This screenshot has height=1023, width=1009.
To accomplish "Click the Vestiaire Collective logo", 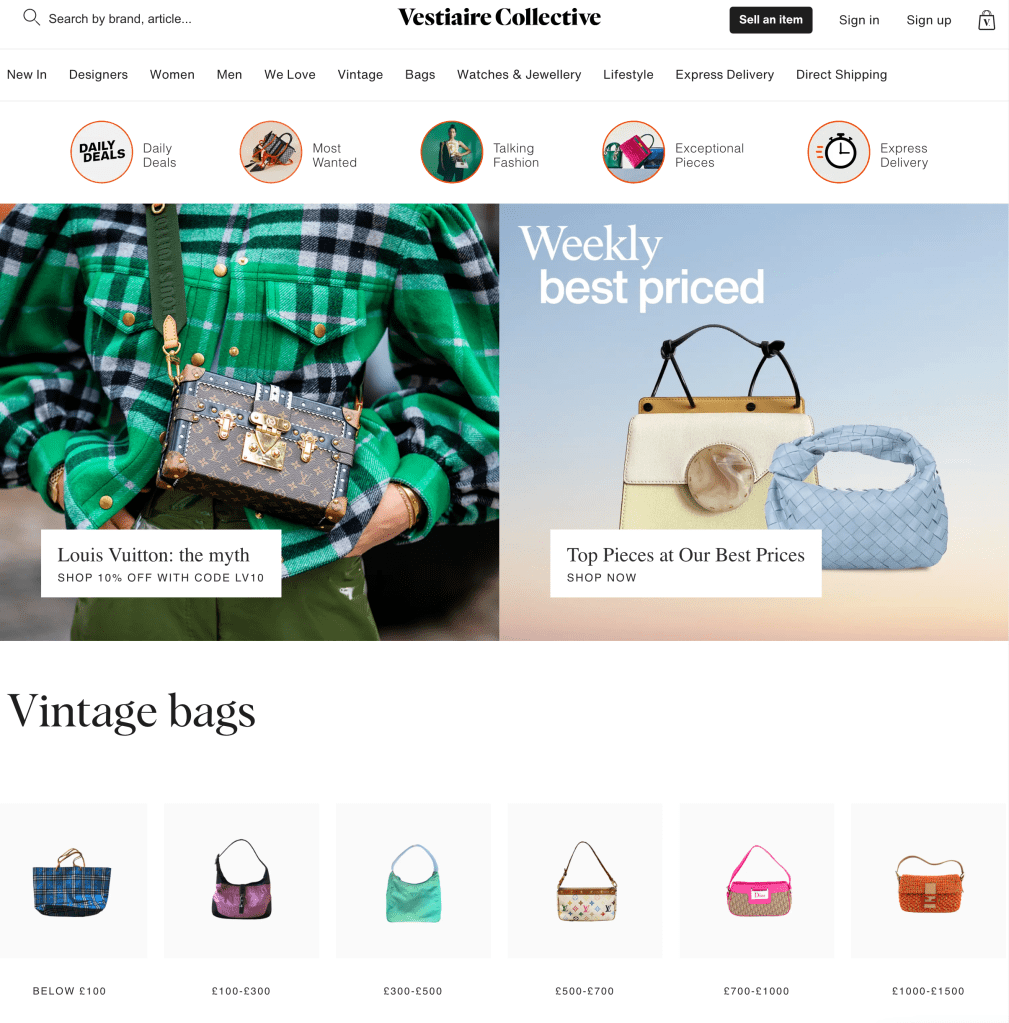I will (500, 18).
